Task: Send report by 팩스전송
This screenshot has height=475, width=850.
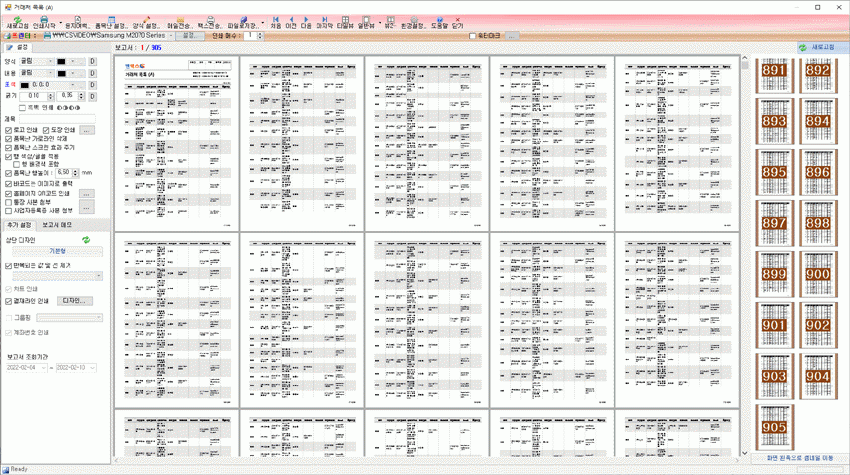Action: coord(209,23)
